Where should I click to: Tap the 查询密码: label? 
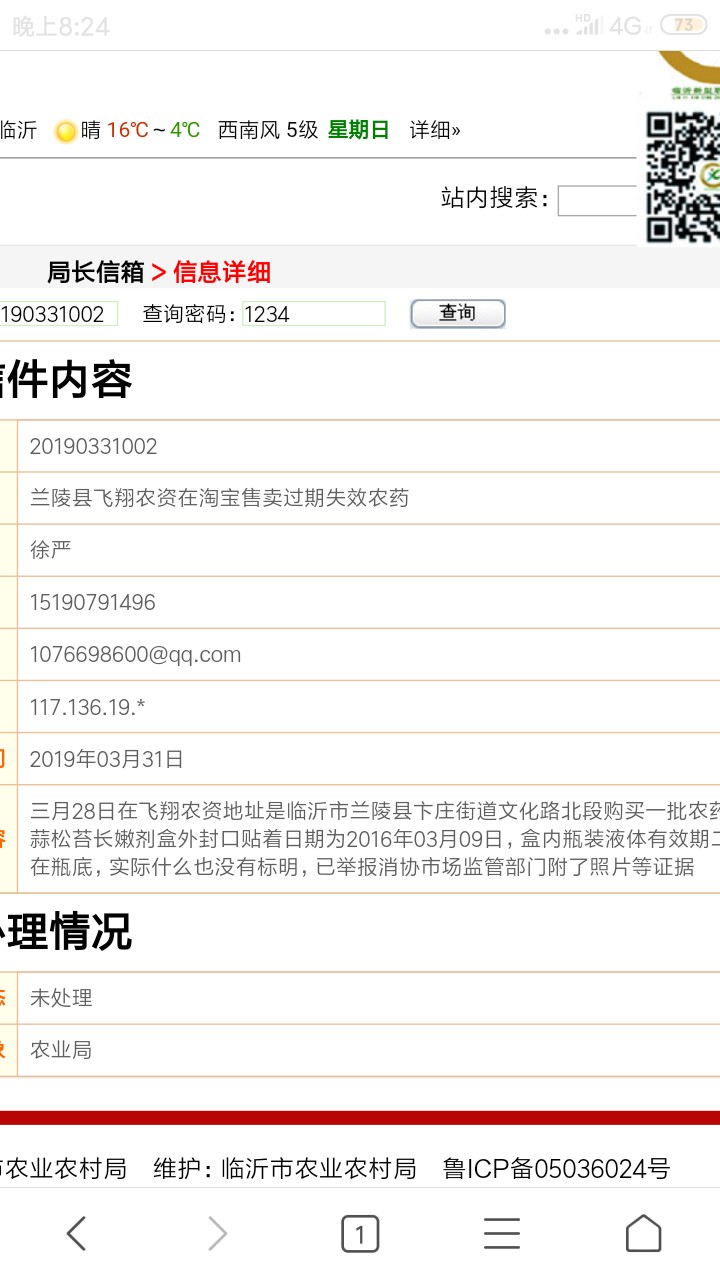click(190, 314)
